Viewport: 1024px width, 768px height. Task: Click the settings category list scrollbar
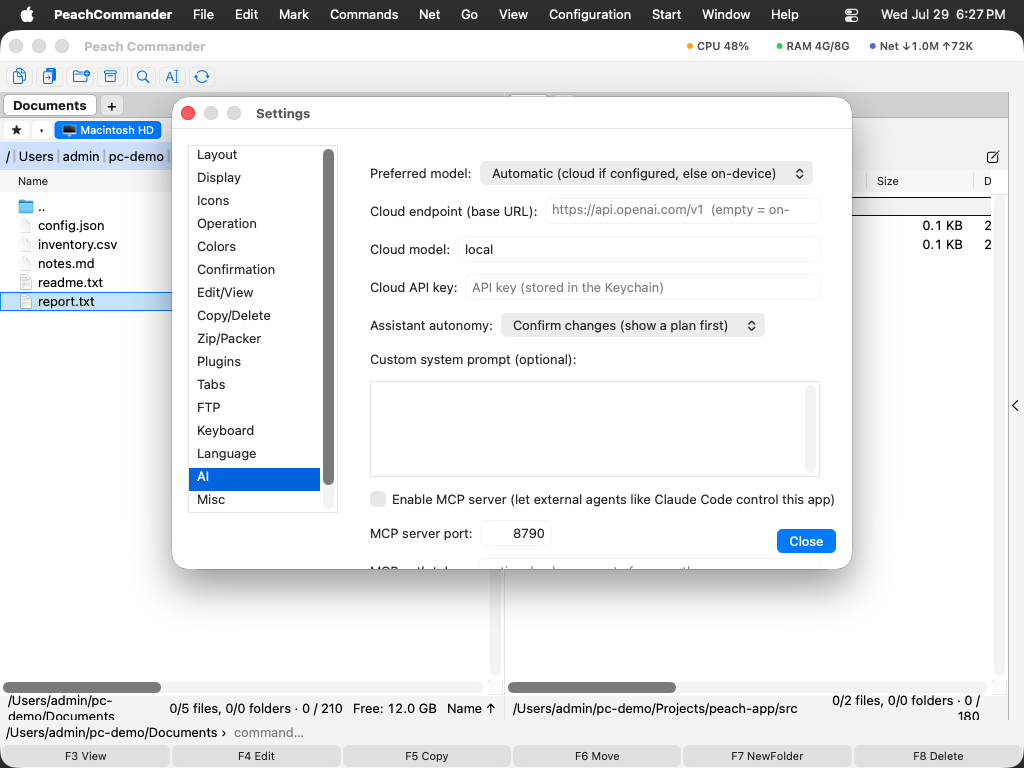(x=328, y=317)
